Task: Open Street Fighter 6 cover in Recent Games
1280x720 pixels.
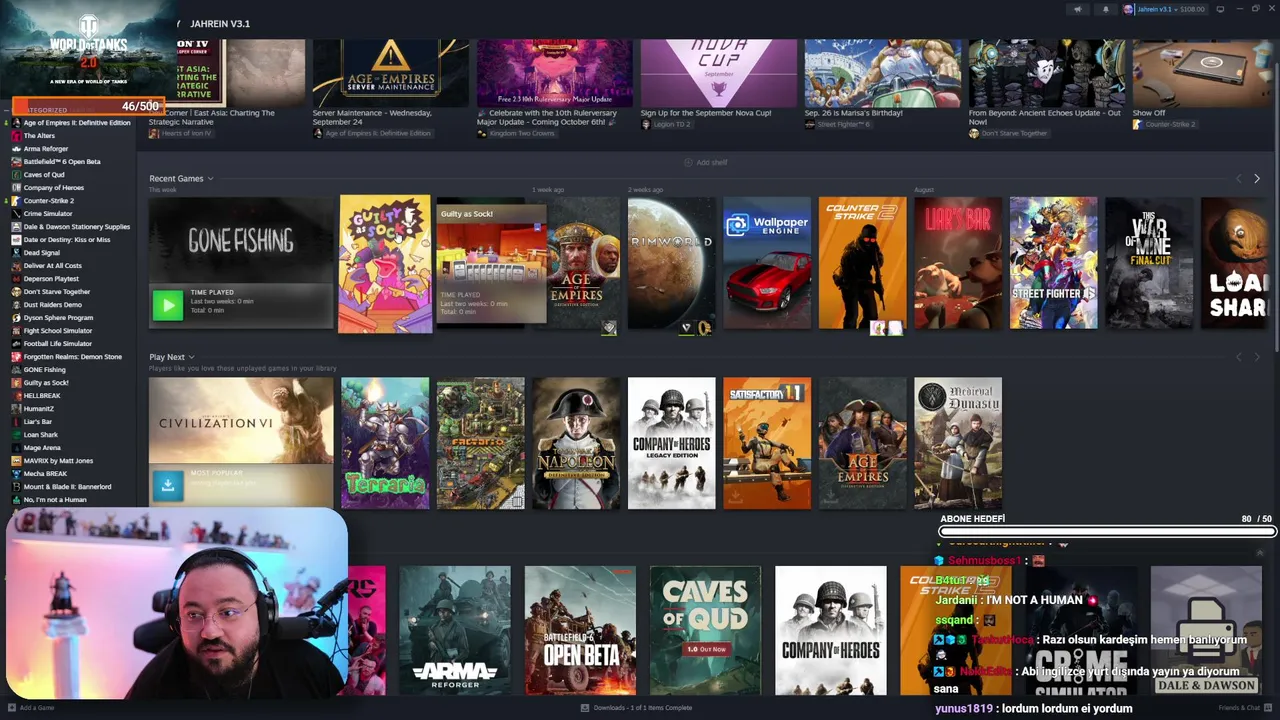Action: tap(1054, 263)
